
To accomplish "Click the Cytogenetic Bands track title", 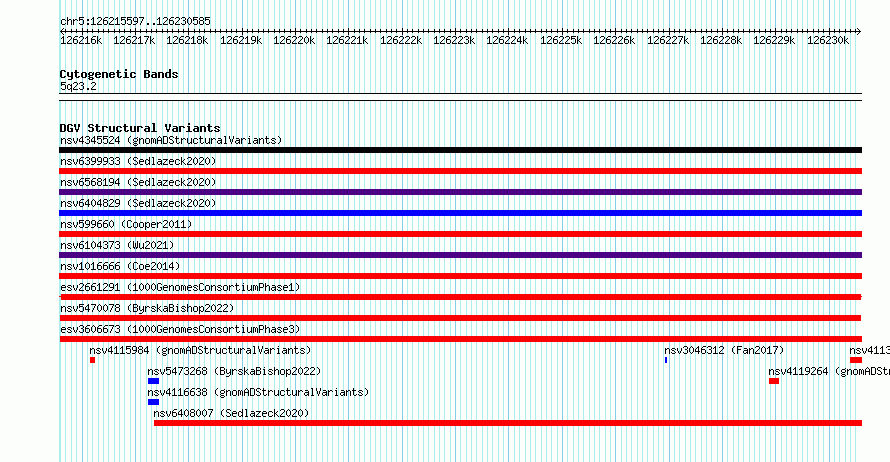I will pyautogui.click(x=119, y=74).
